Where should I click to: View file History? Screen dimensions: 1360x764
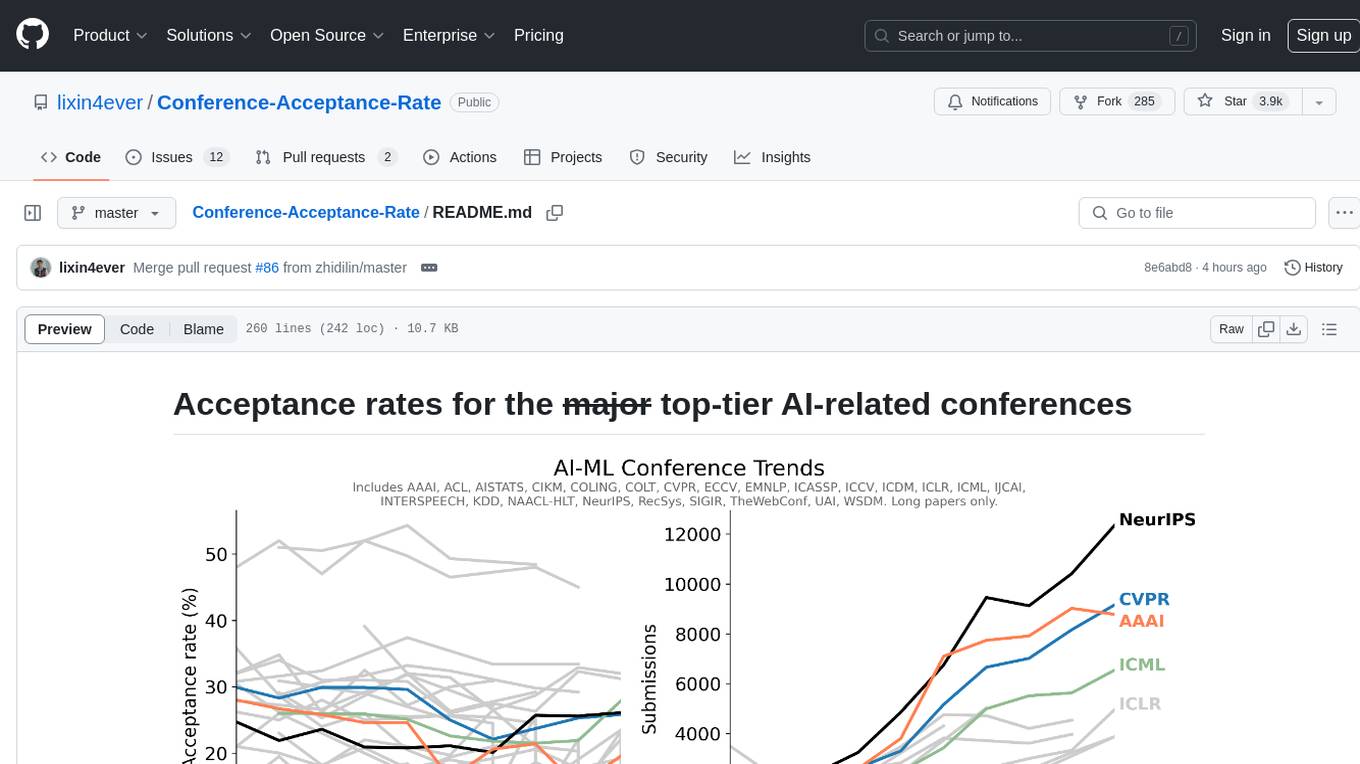[1313, 268]
